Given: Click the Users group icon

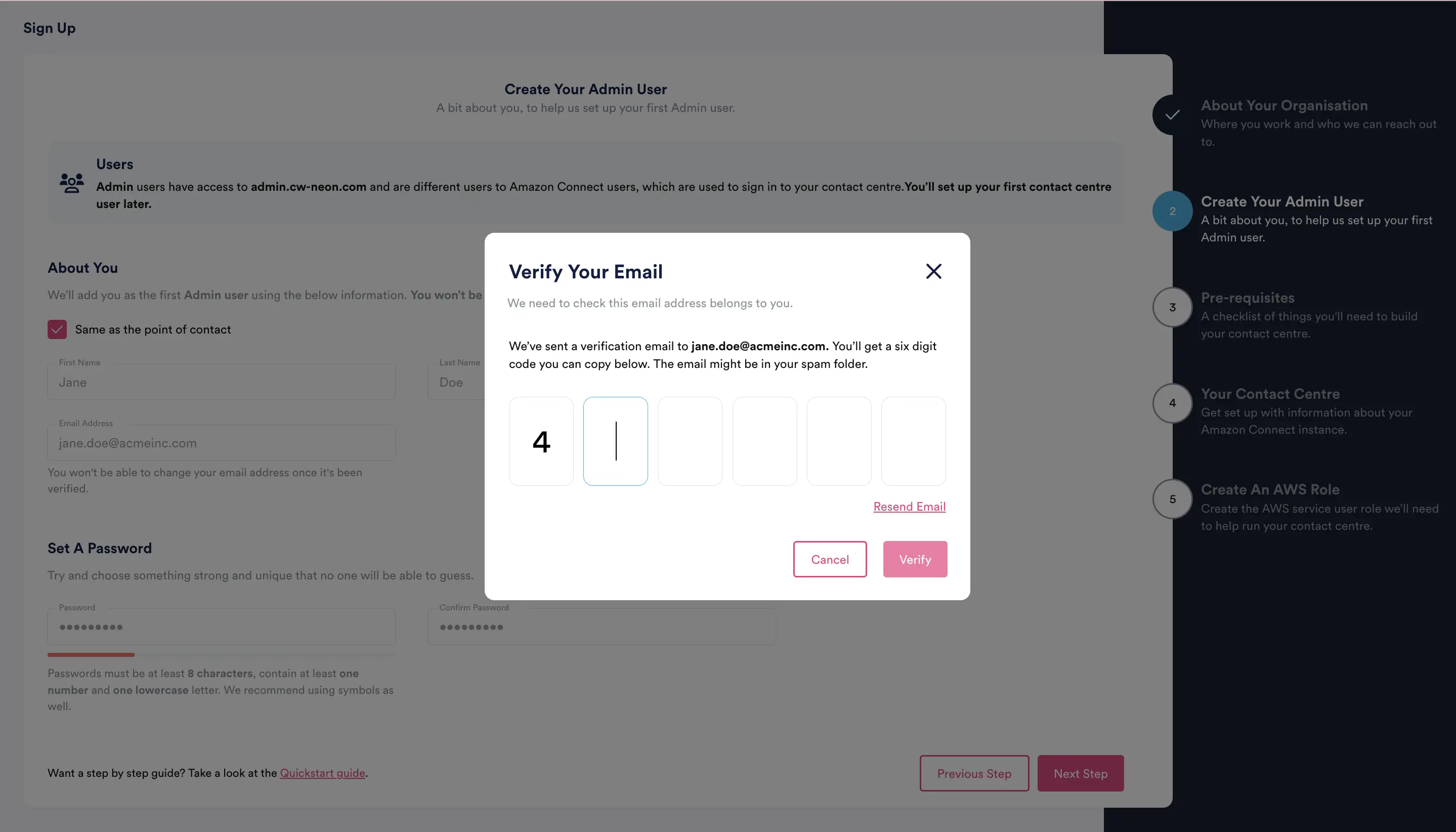Looking at the screenshot, I should point(71,183).
